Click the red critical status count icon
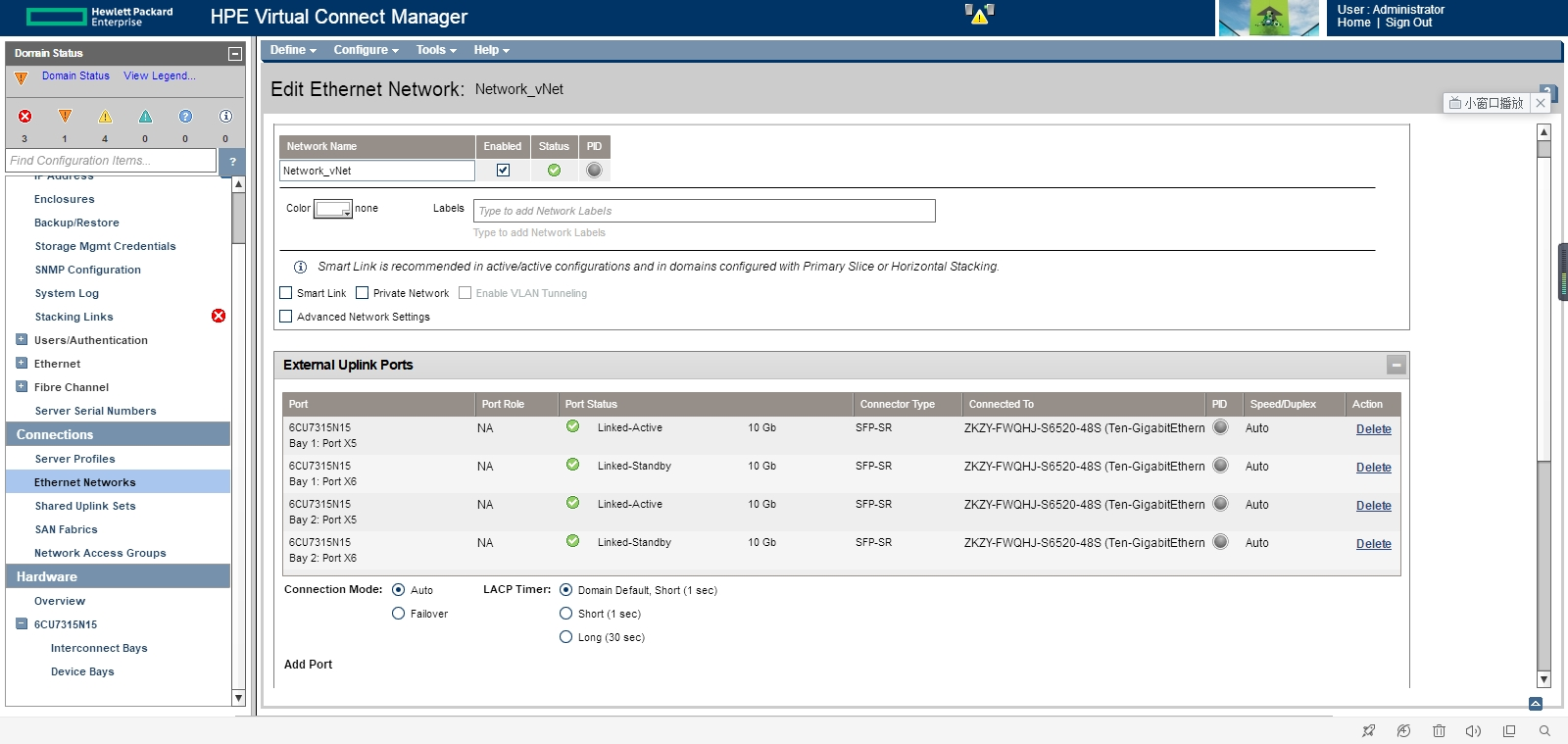Viewport: 1568px width, 744px height. [x=25, y=116]
